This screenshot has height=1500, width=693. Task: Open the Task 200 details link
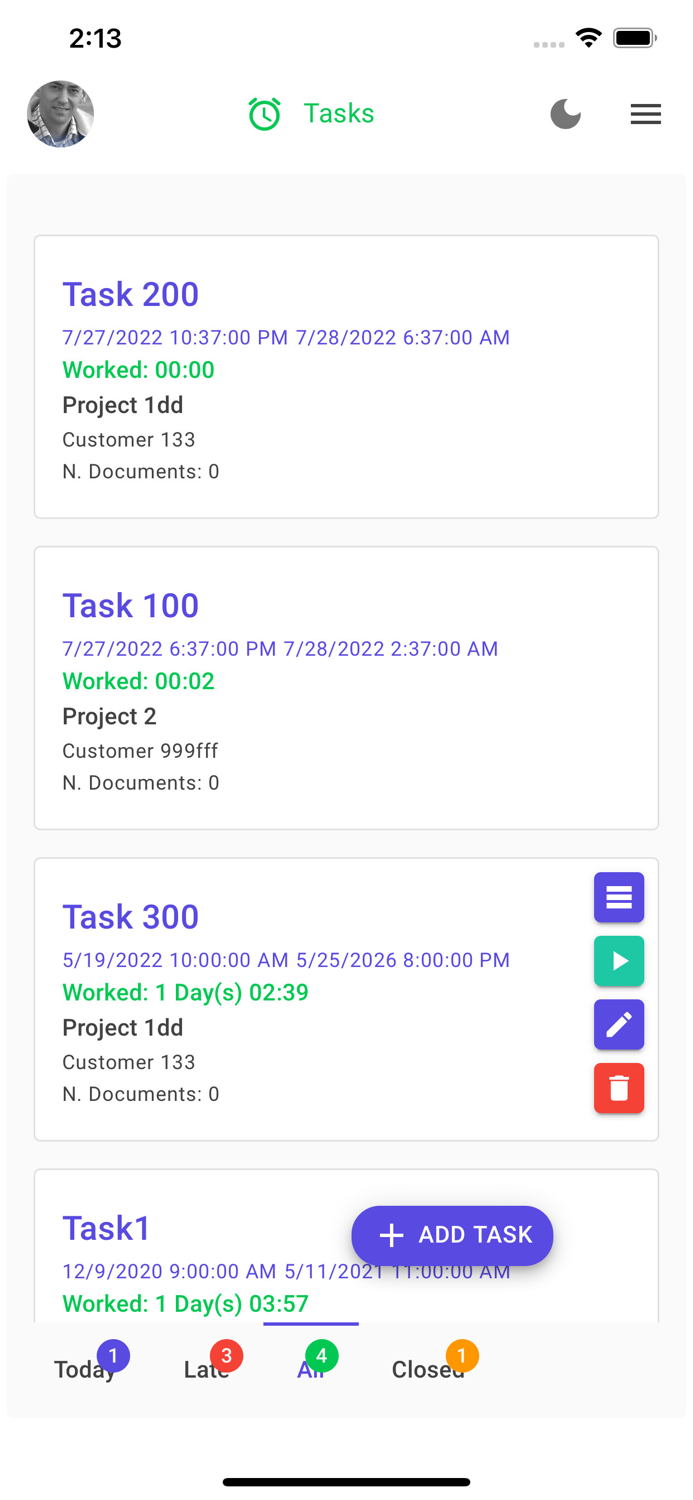[x=130, y=295]
